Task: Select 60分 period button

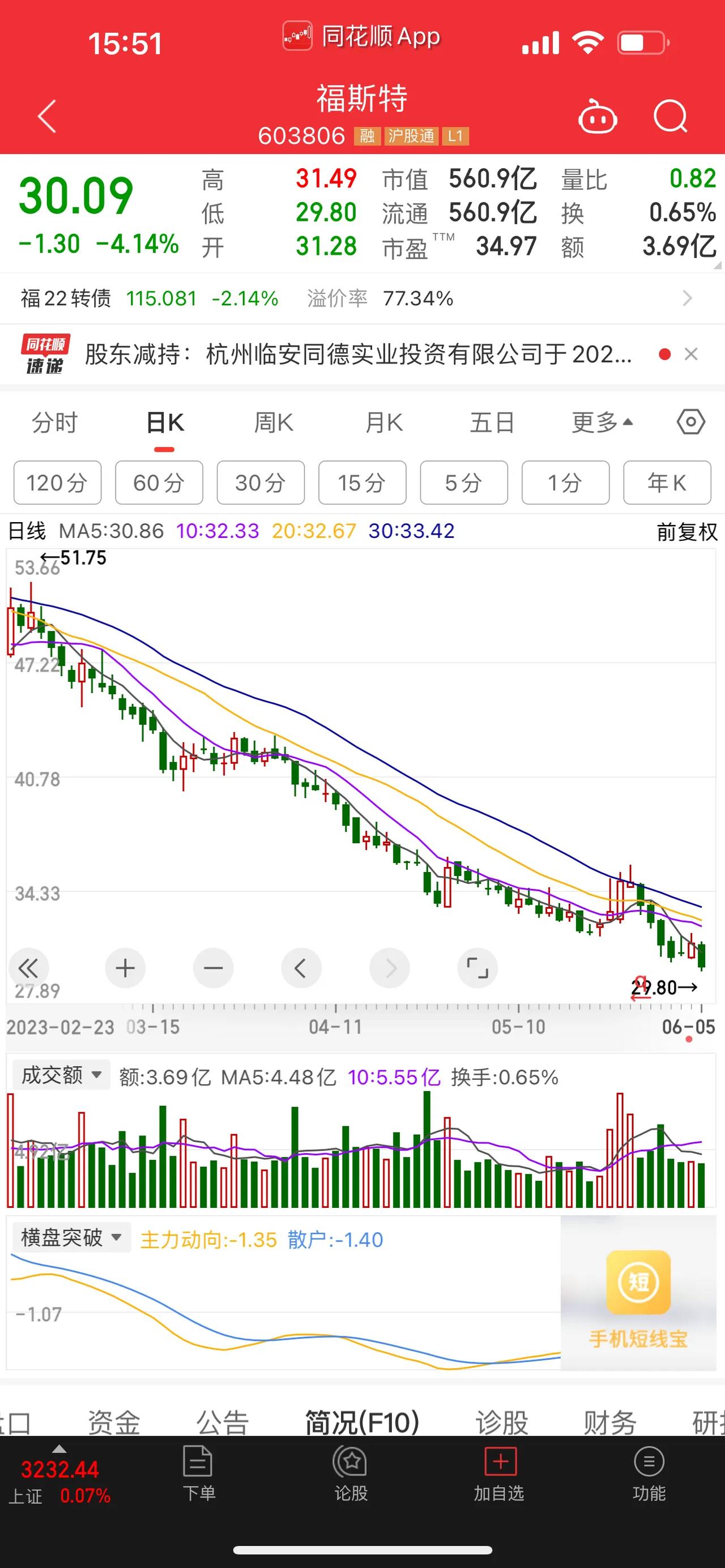Action: pos(159,482)
